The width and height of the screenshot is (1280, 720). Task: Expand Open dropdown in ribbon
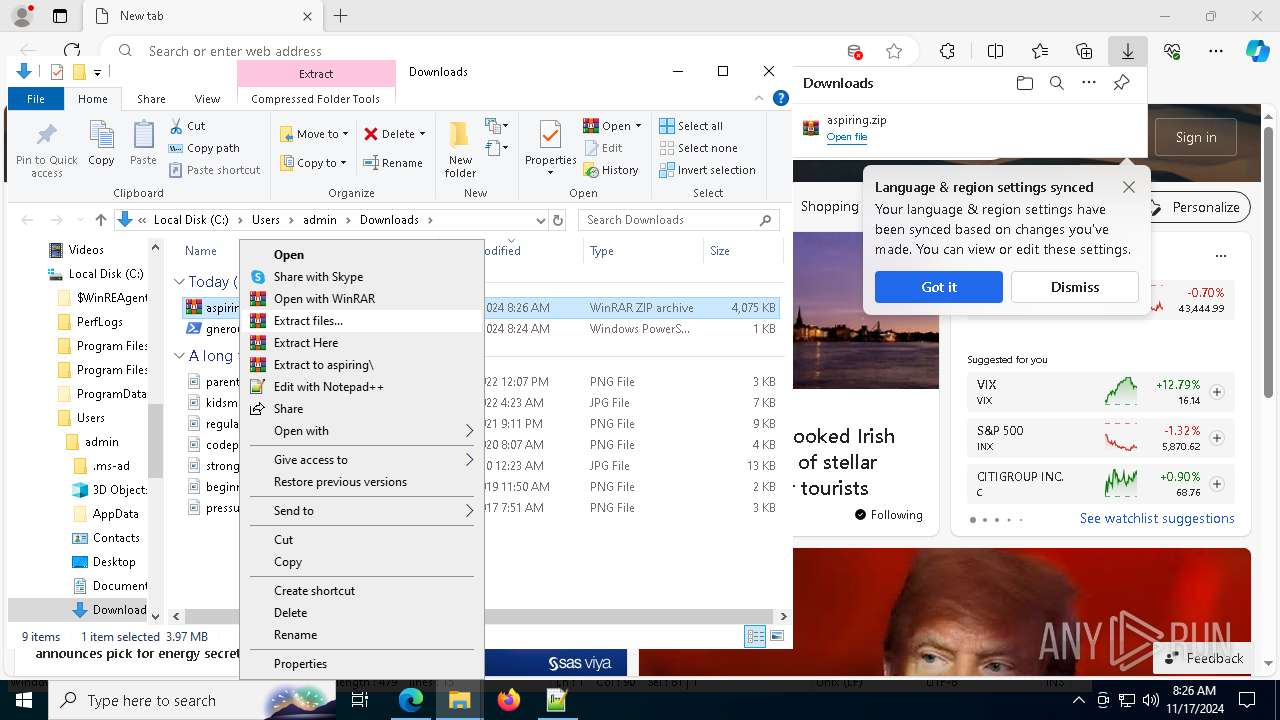(639, 126)
